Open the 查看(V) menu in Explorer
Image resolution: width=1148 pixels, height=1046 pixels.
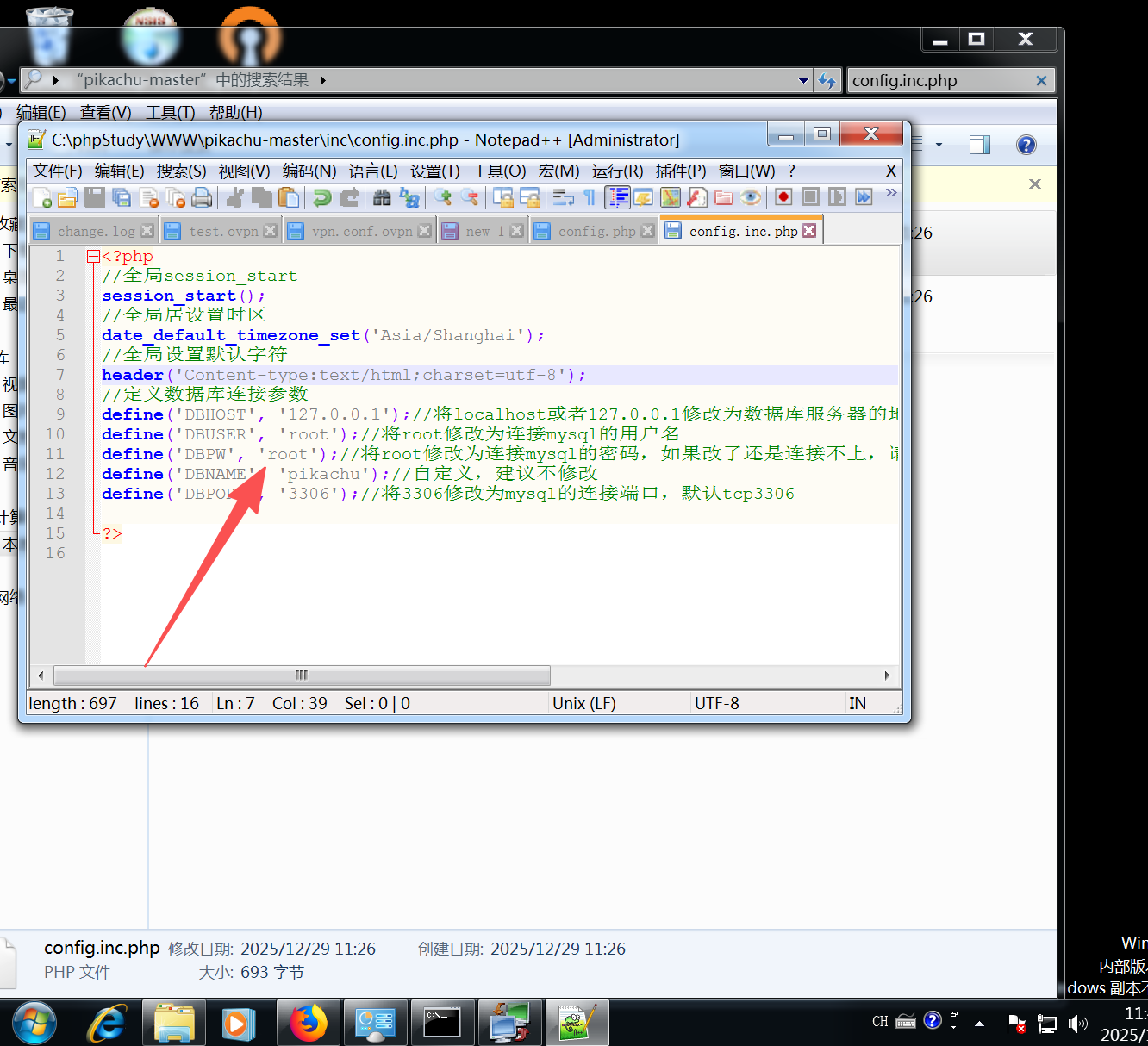coord(106,112)
